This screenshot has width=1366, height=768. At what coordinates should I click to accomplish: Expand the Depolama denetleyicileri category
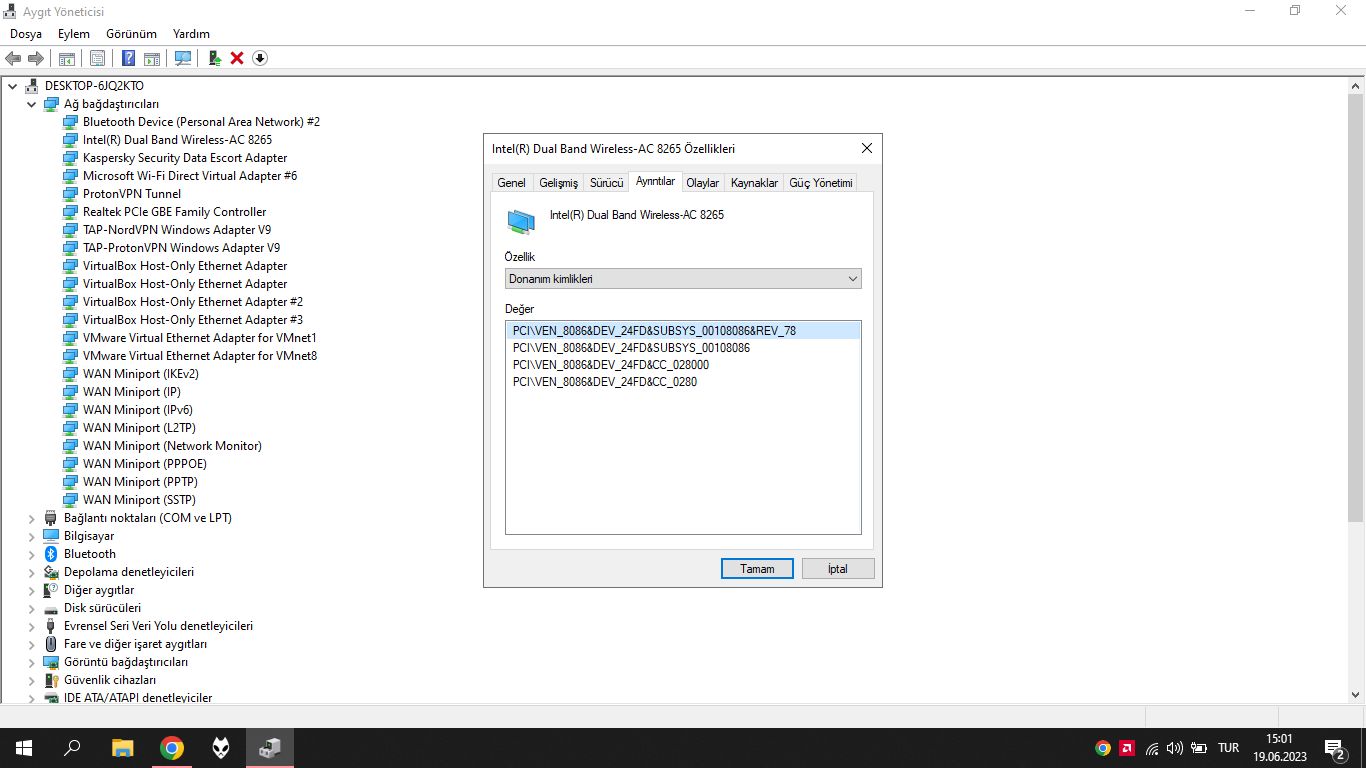pyautogui.click(x=31, y=572)
